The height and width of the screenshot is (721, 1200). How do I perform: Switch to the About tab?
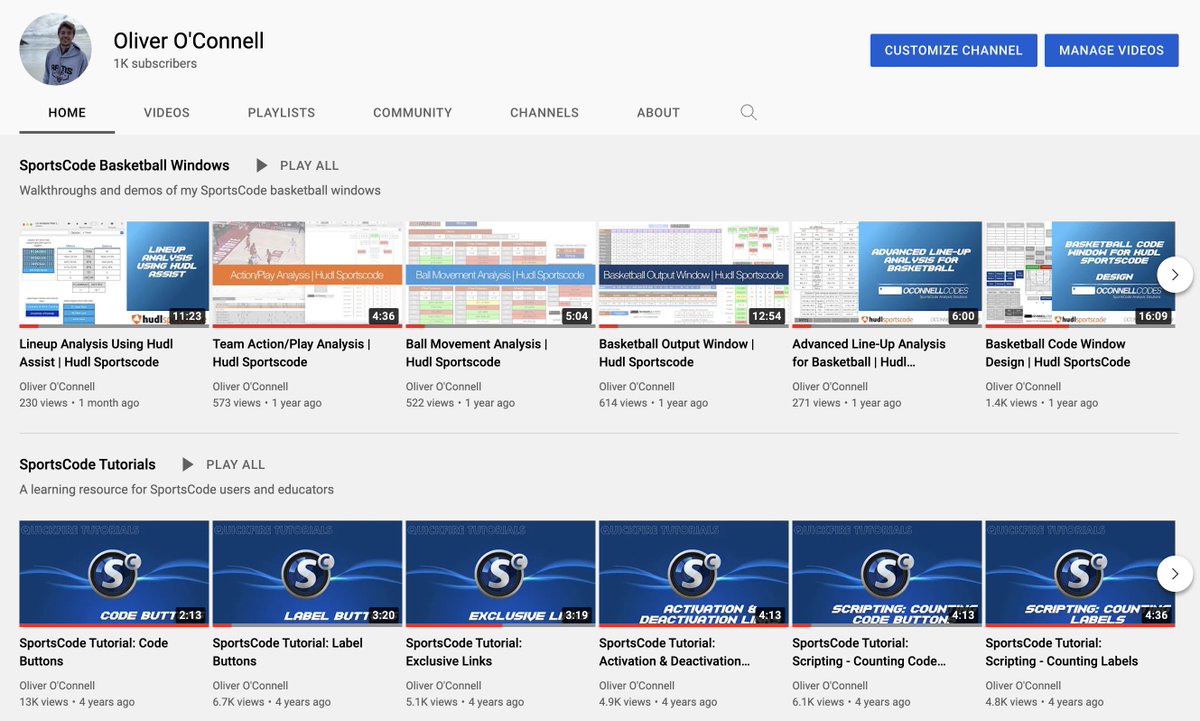pos(658,113)
